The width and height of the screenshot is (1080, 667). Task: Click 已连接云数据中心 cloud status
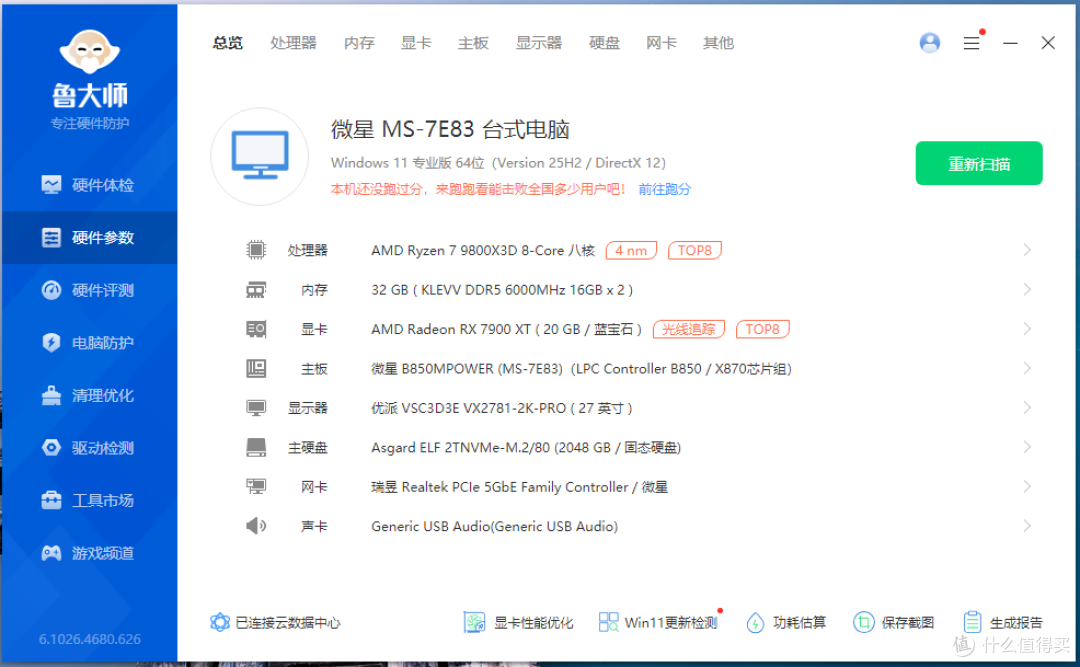click(276, 622)
